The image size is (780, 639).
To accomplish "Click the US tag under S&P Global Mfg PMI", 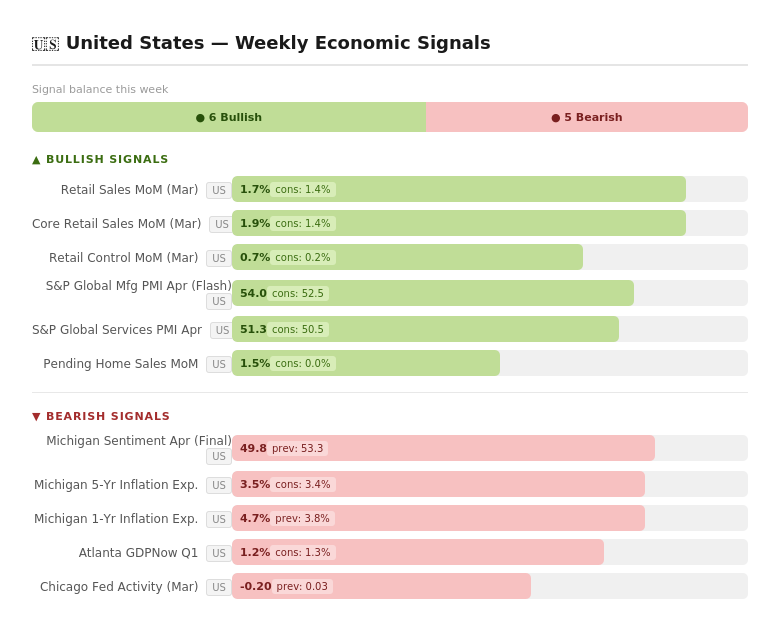I will pos(219,301).
